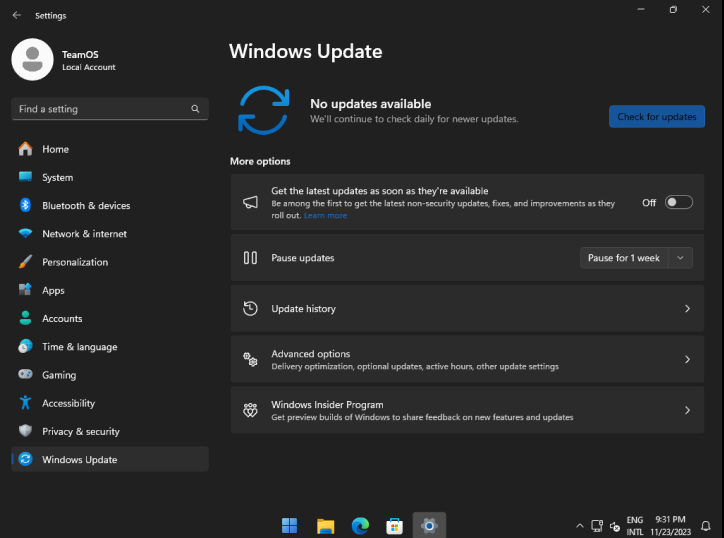Show hidden tray icons chevron
This screenshot has width=724, height=538.
pos(580,526)
